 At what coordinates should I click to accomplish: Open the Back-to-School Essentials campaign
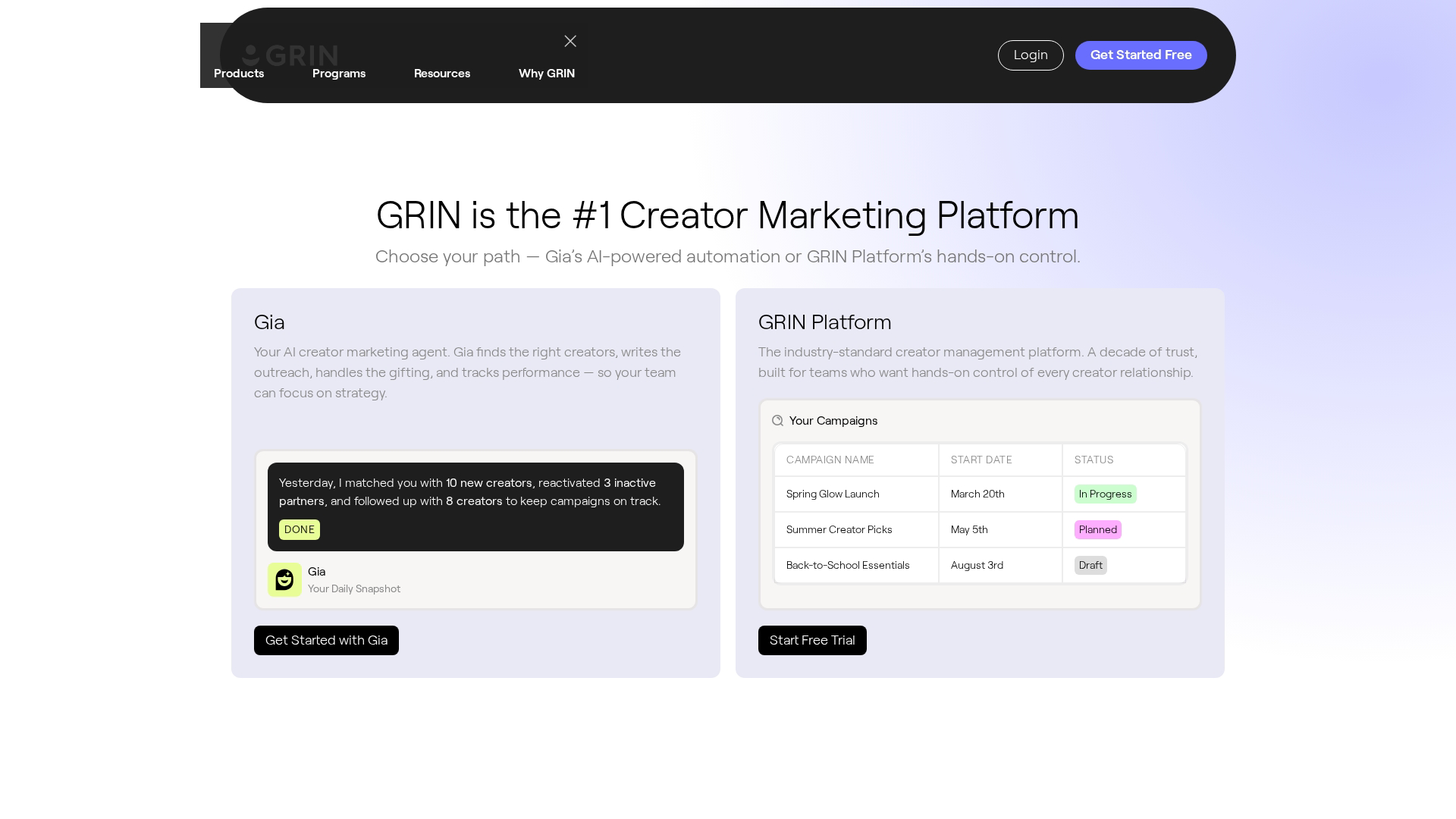[x=848, y=566]
